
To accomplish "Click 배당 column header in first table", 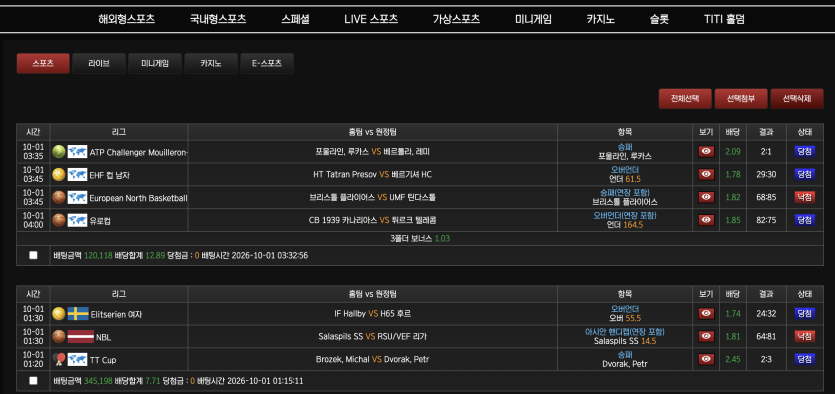I will [x=733, y=132].
